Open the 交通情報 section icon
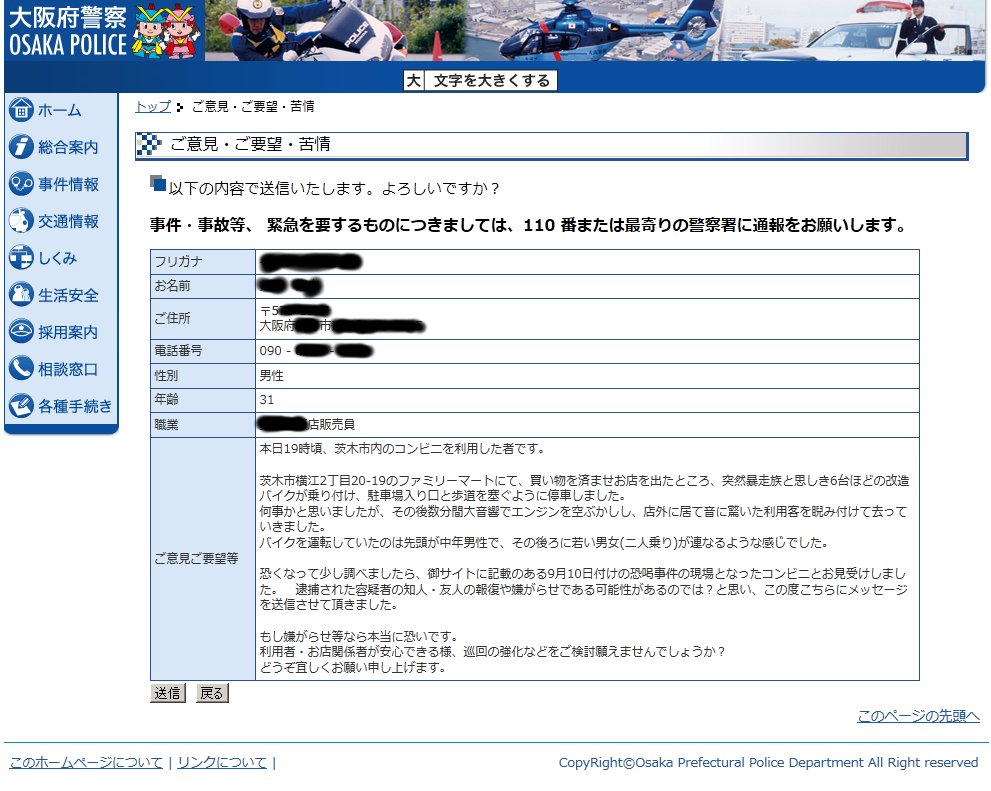Viewport: 991px width, 791px height. (20, 221)
